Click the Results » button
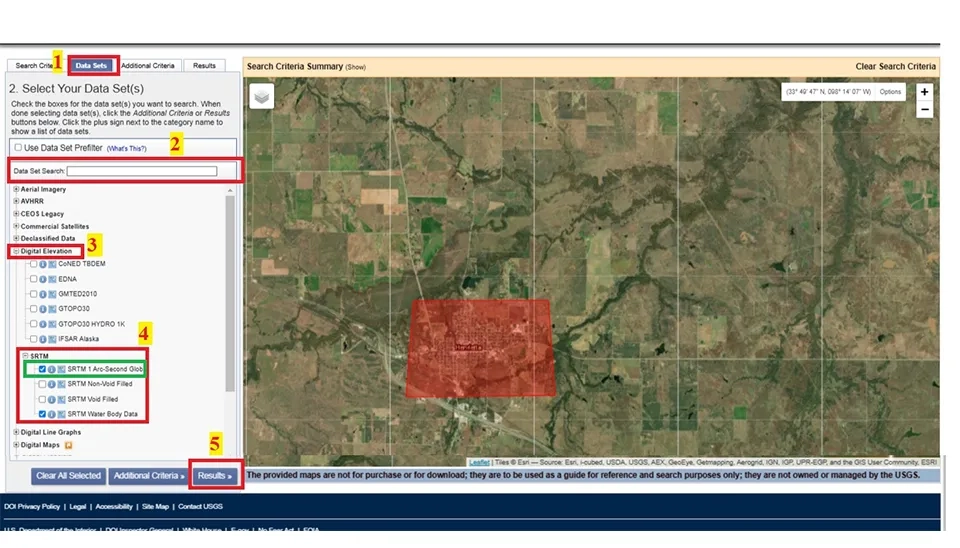 pyautogui.click(x=215, y=476)
